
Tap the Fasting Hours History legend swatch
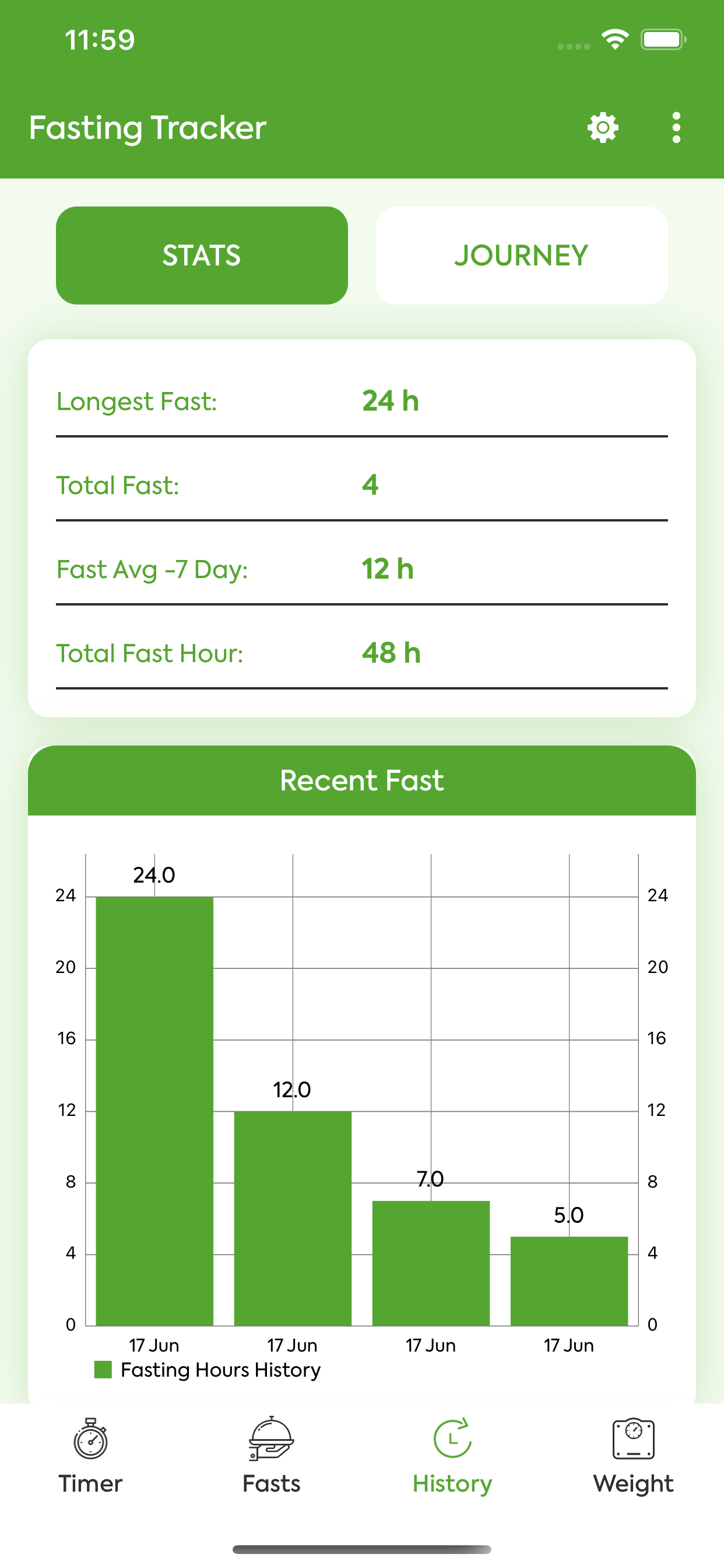[x=103, y=1370]
